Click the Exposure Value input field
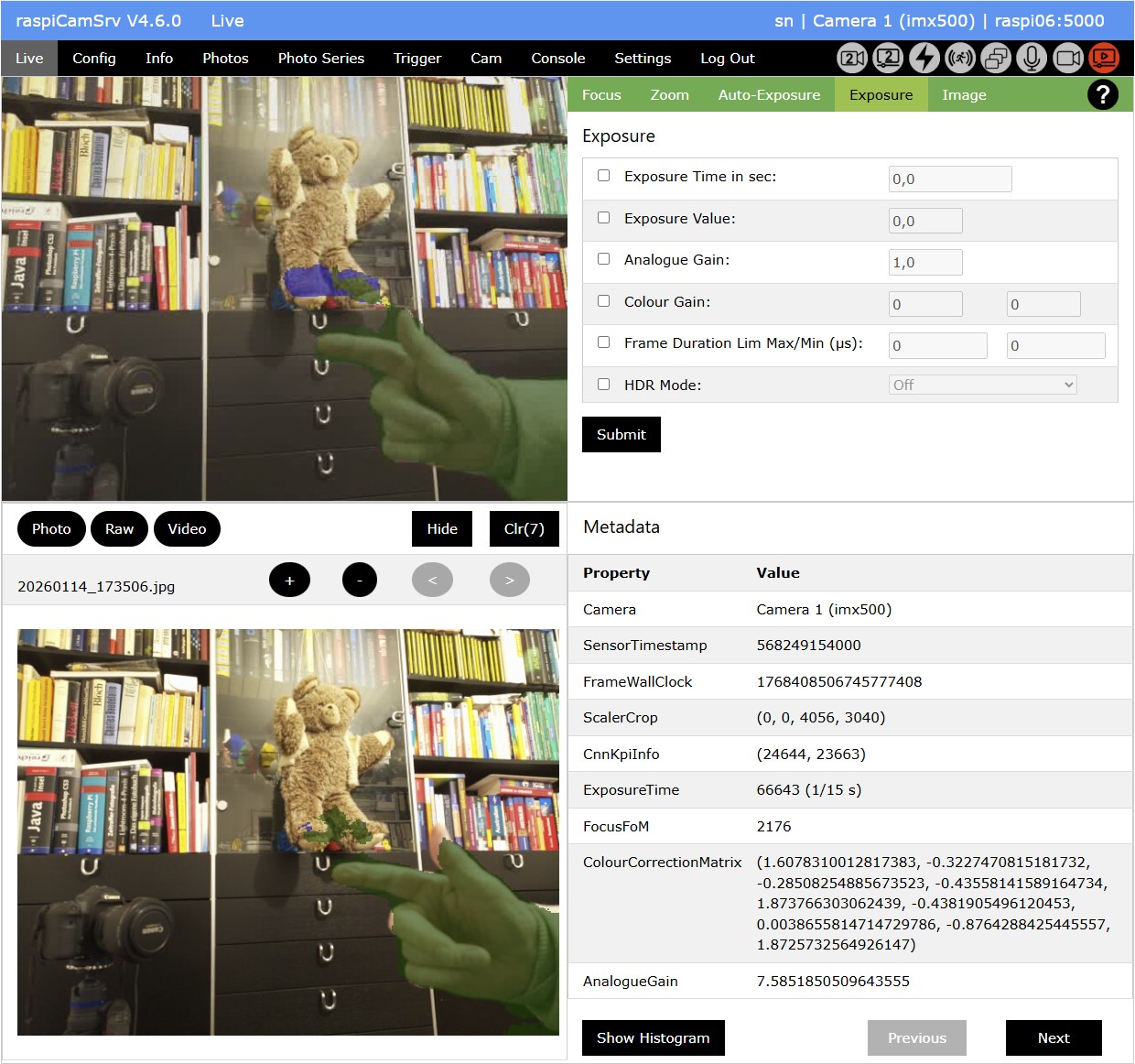Image resolution: width=1135 pixels, height=1064 pixels. point(925,221)
